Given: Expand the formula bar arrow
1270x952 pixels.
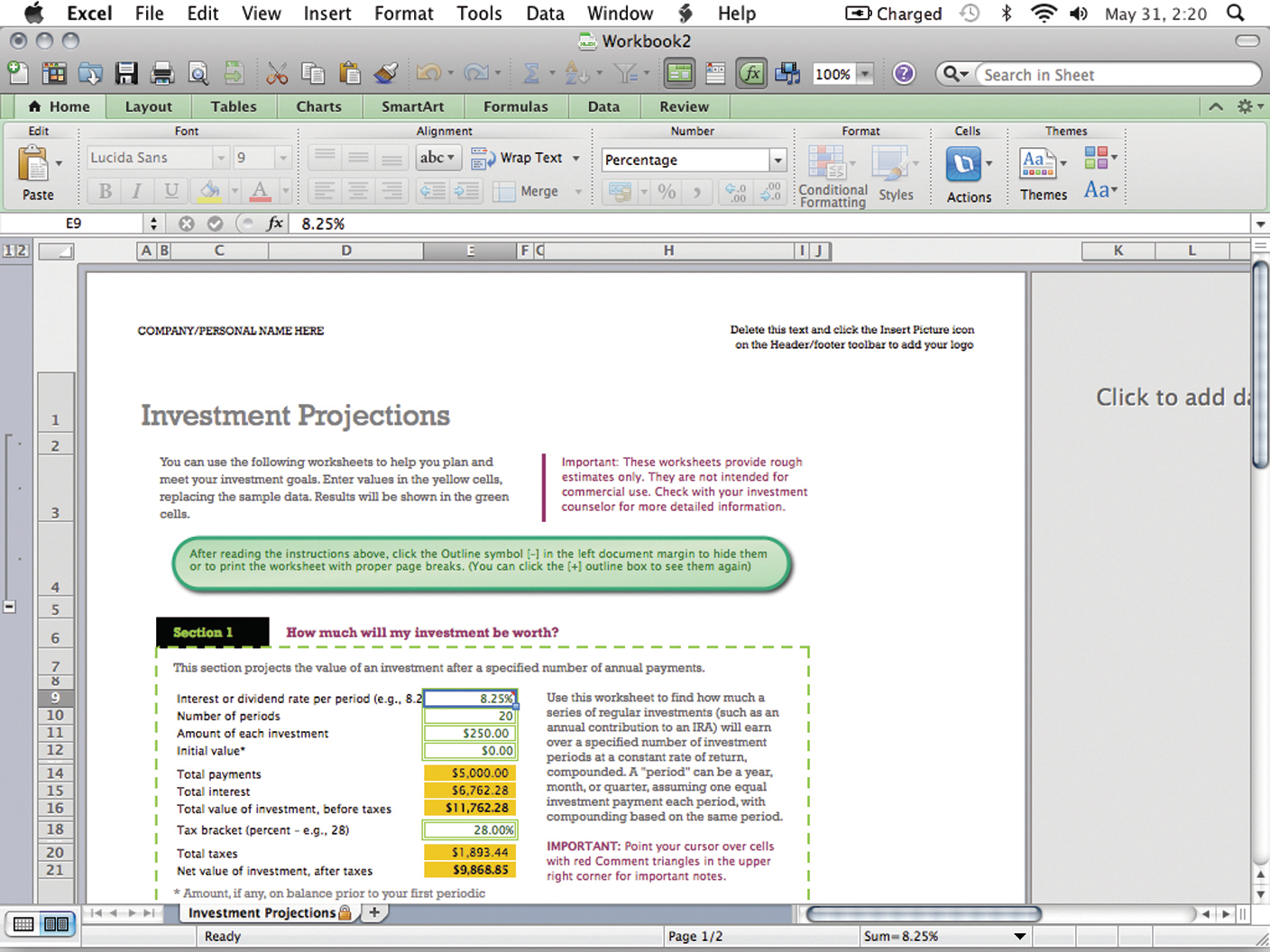Looking at the screenshot, I should tap(1260, 224).
